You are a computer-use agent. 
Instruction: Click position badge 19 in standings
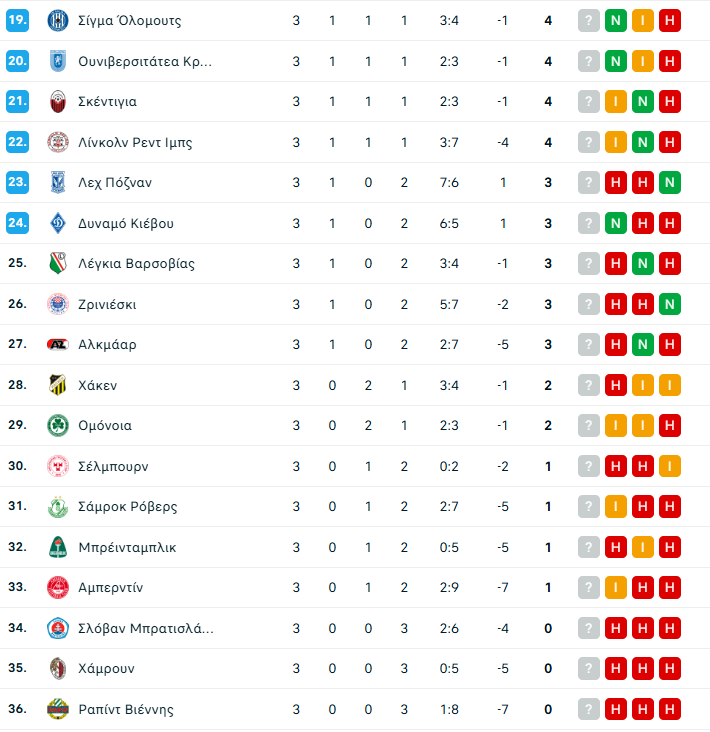click(x=17, y=21)
